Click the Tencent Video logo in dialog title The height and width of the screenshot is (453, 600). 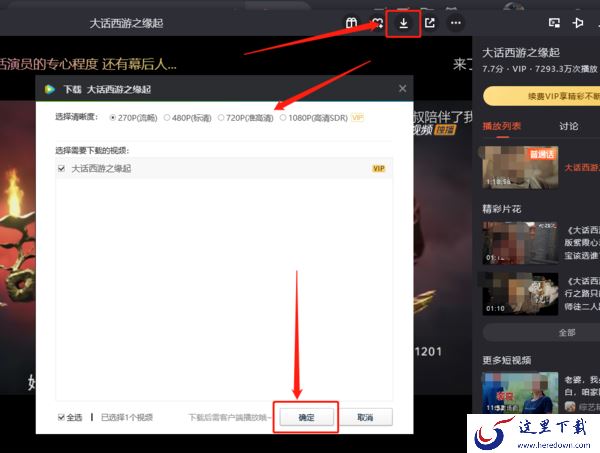pos(49,89)
